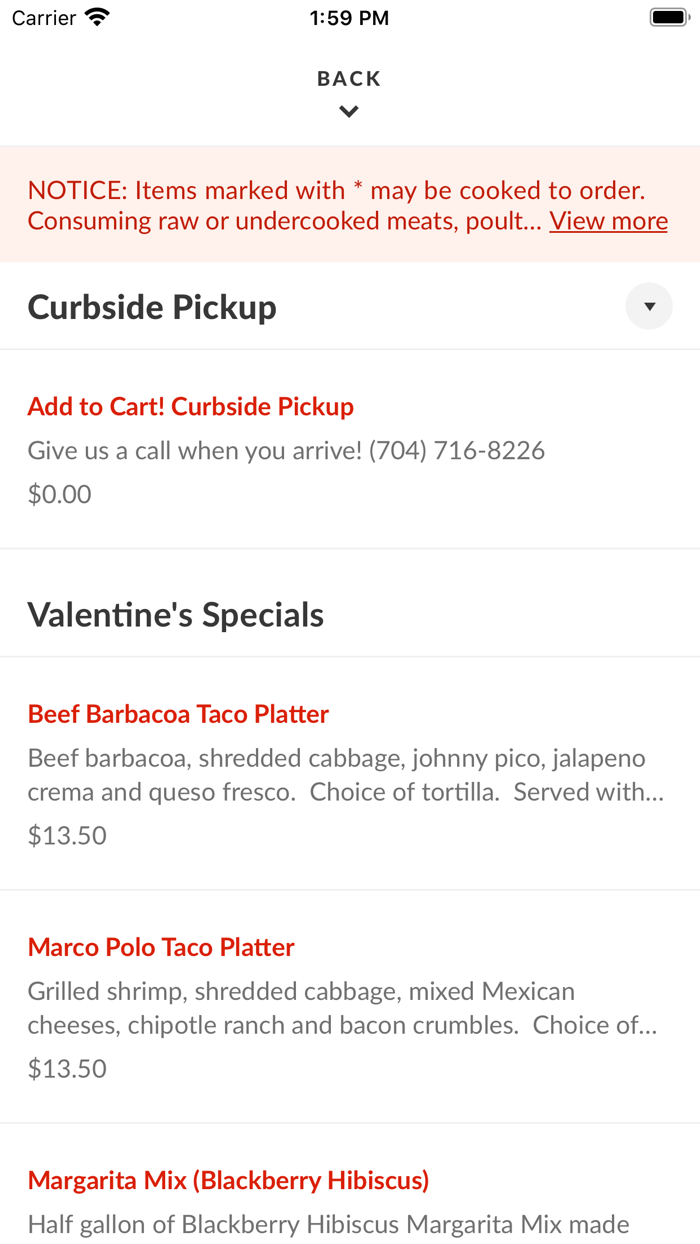The width and height of the screenshot is (700, 1244).
Task: Open Margarita Mix (Blackberry Hibiscus) item
Action: (x=228, y=1180)
